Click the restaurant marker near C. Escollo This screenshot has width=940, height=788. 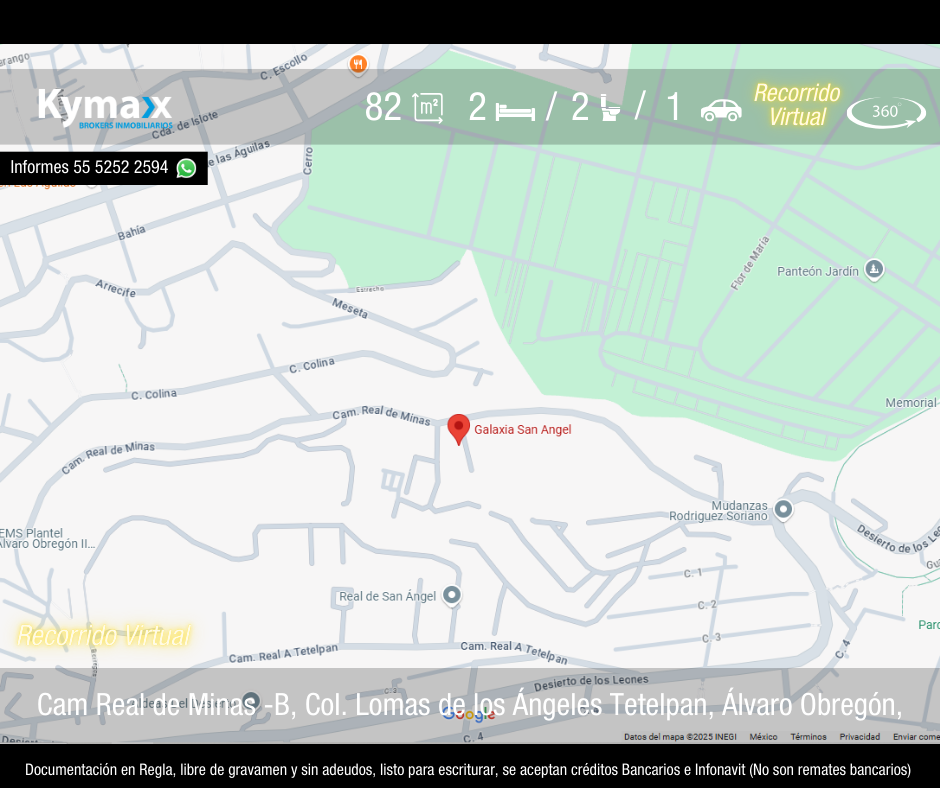(358, 64)
